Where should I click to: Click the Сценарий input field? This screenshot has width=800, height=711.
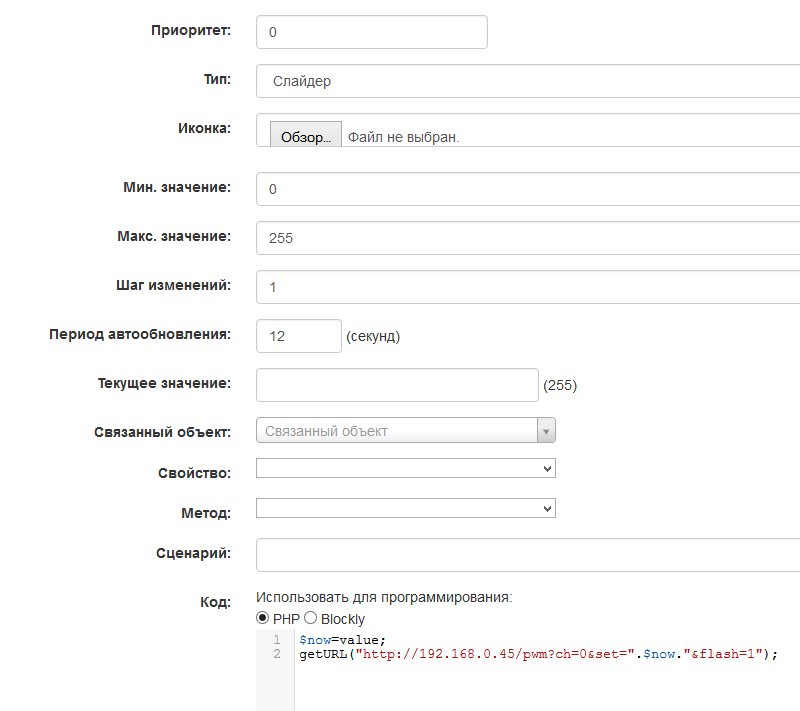[527, 554]
